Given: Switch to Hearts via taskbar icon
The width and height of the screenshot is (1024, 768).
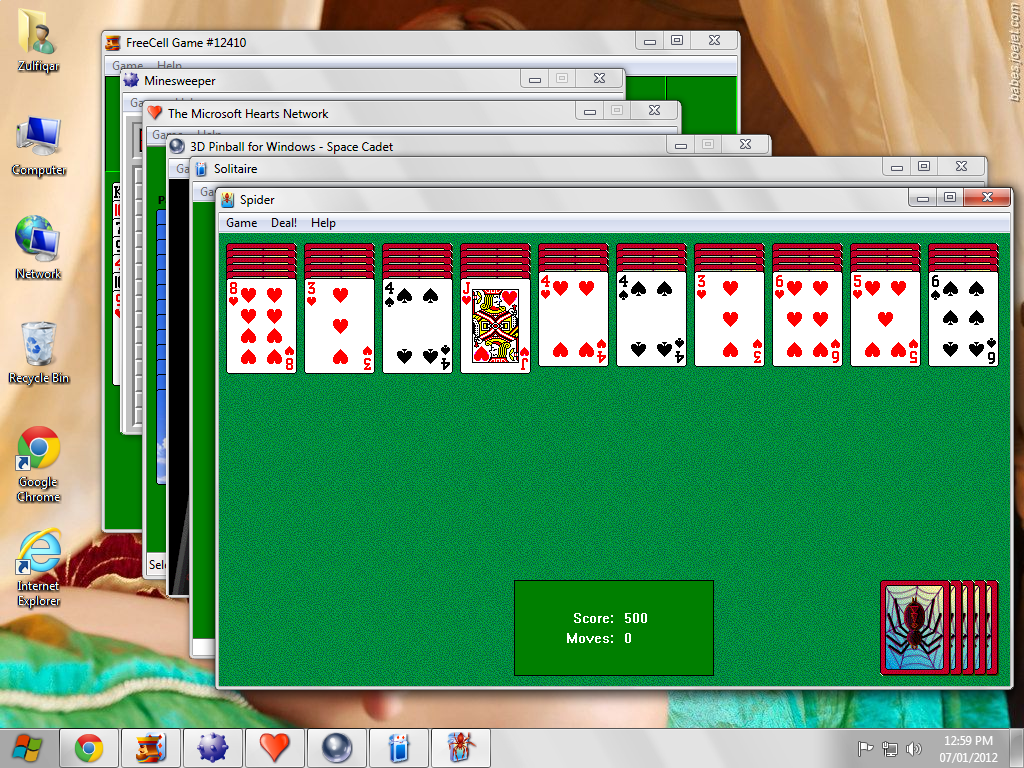Looking at the screenshot, I should click(x=274, y=748).
